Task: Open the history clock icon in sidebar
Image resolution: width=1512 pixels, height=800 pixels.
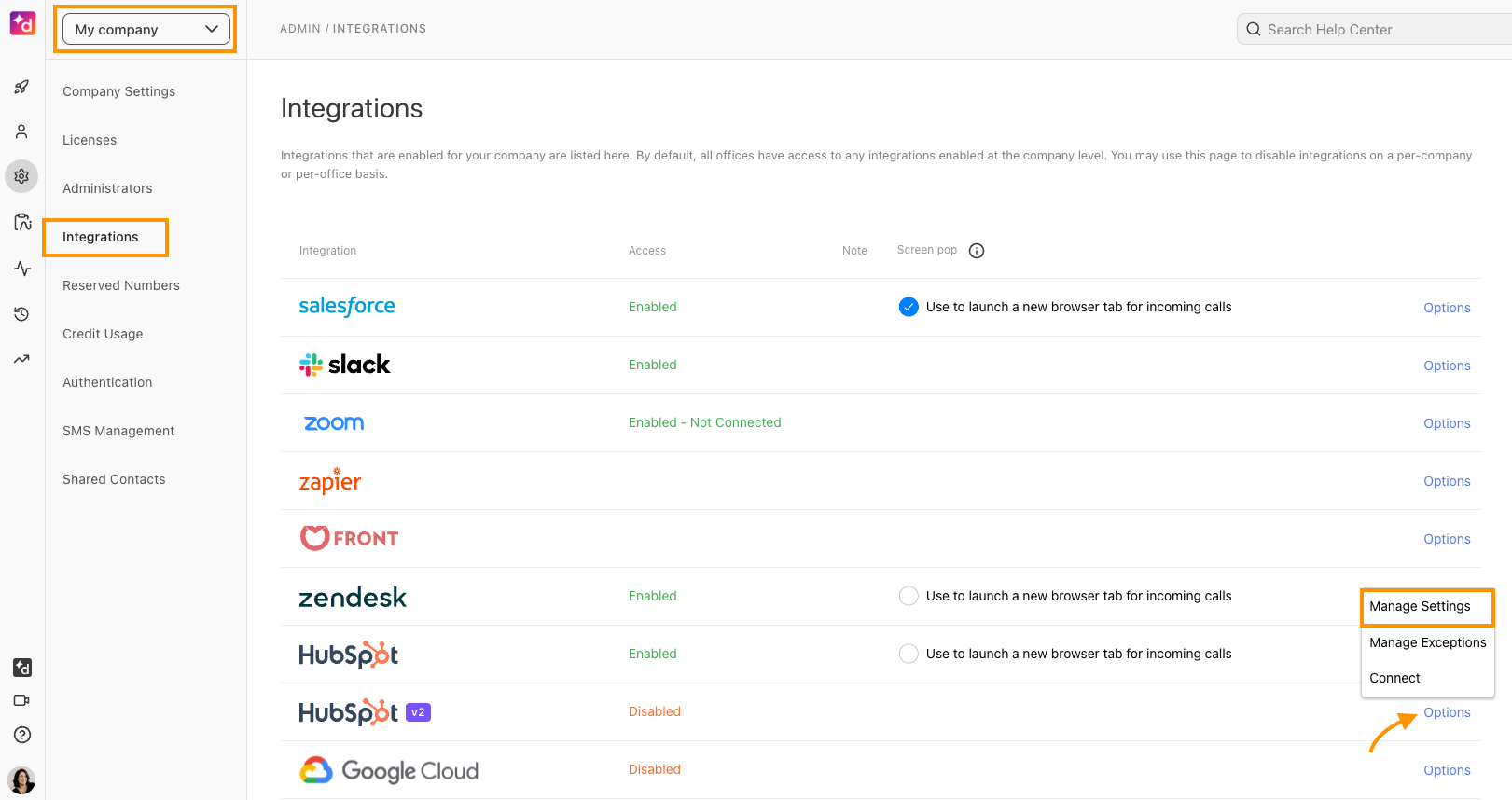Action: [x=21, y=314]
